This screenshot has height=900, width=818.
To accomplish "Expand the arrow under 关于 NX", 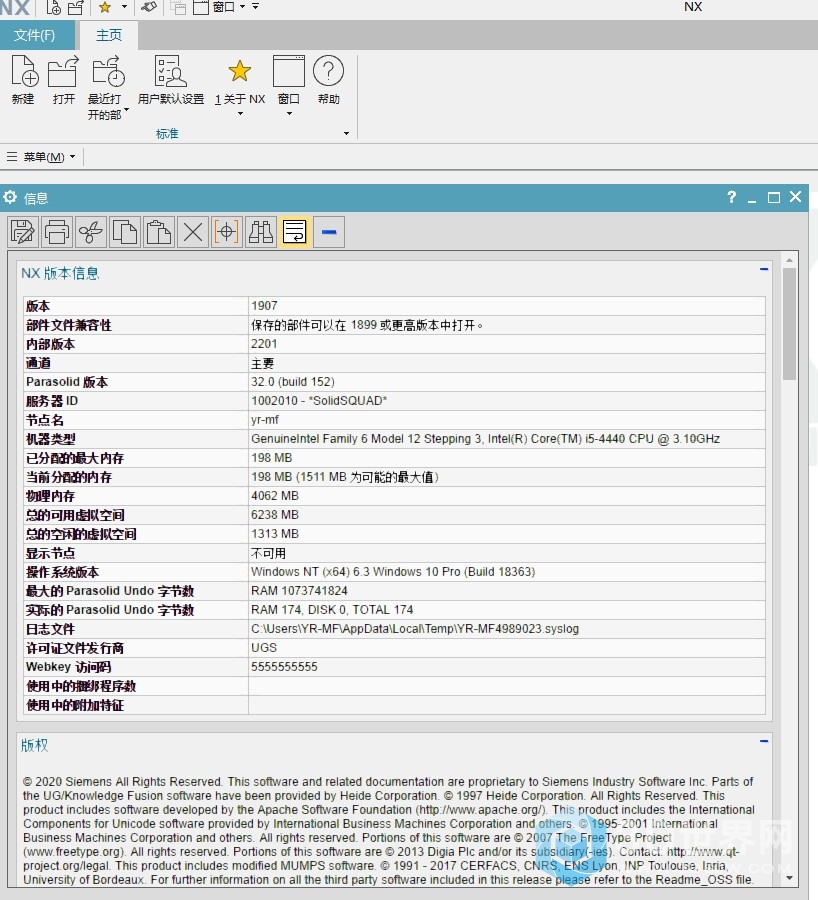I will coord(241,114).
